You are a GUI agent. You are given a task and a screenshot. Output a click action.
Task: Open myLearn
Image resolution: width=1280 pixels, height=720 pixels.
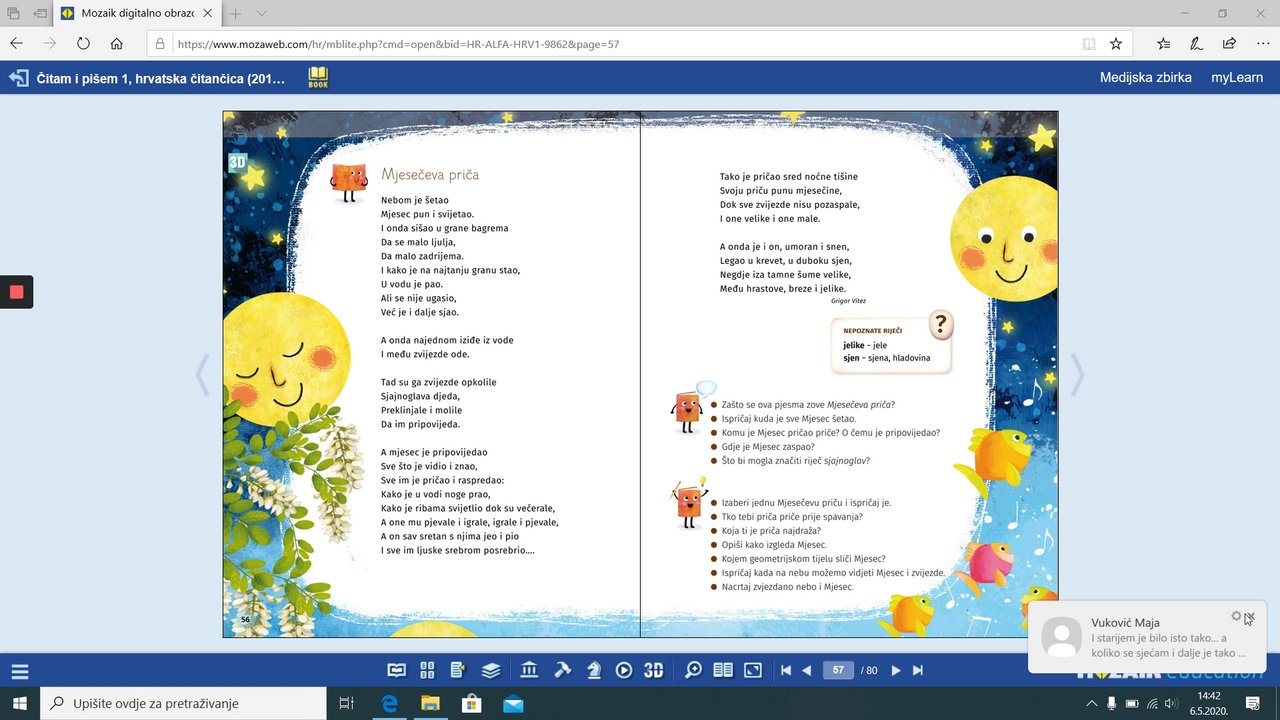pos(1237,77)
